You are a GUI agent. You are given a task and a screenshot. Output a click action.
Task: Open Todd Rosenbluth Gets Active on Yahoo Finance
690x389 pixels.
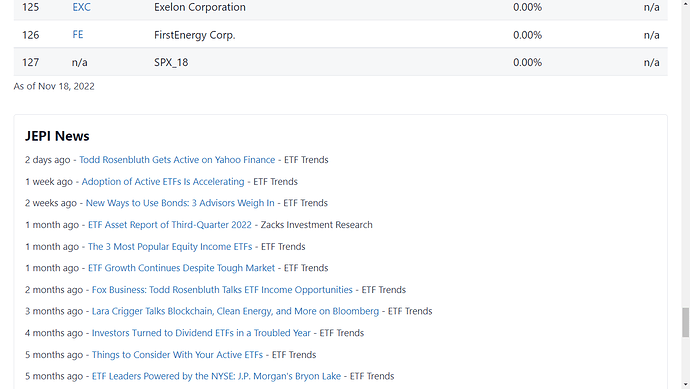tap(177, 160)
